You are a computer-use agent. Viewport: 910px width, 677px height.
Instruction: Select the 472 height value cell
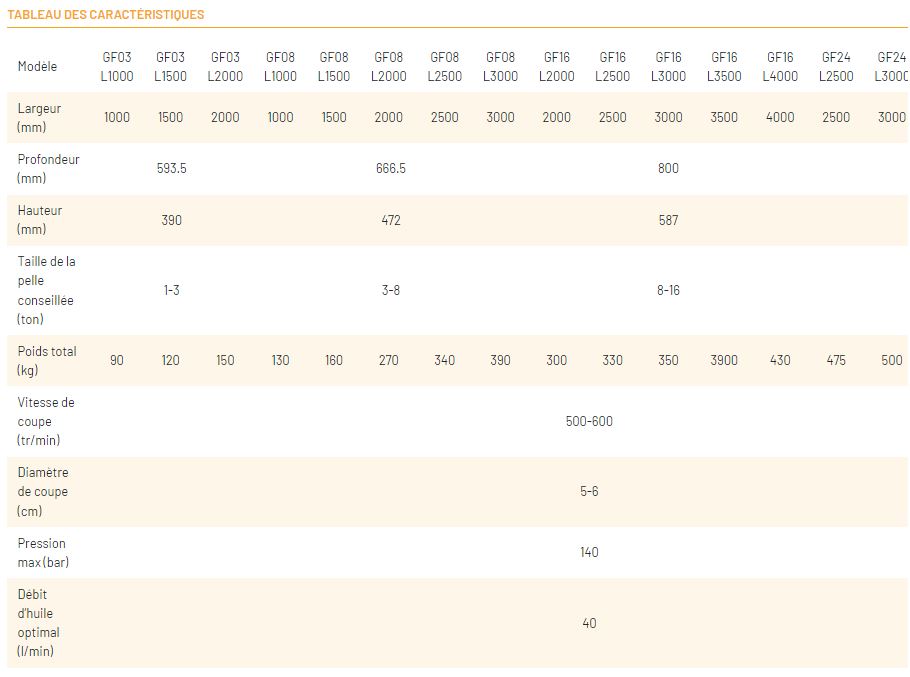[x=390, y=221]
